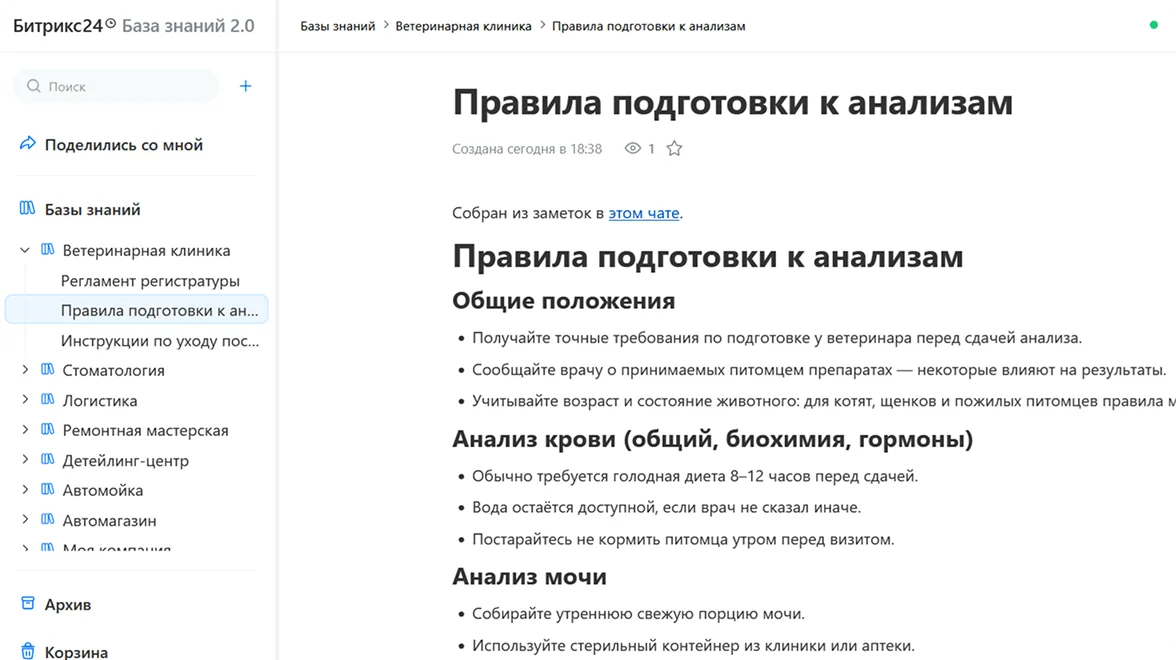Click the 'Поделились со мной' share arrow icon
Screen dimensions: 1176x660
(28, 143)
